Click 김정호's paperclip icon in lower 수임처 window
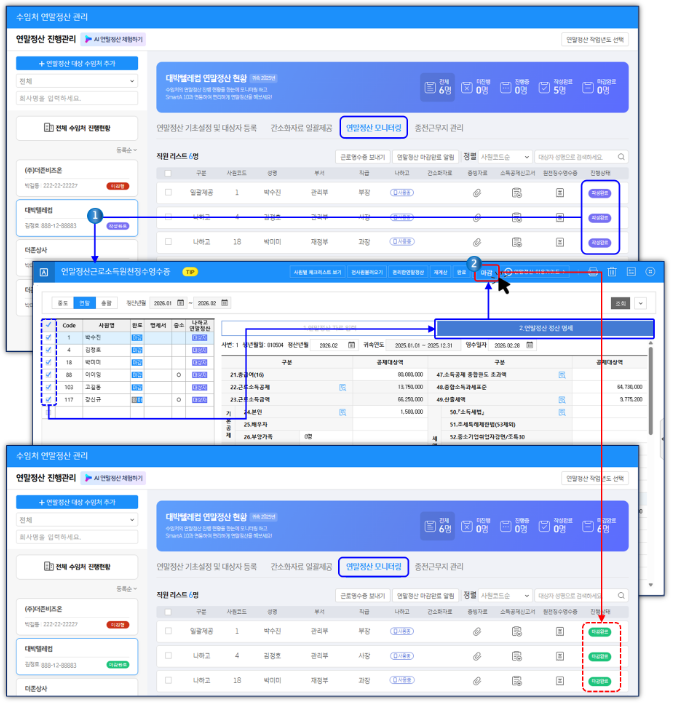 coord(477,656)
